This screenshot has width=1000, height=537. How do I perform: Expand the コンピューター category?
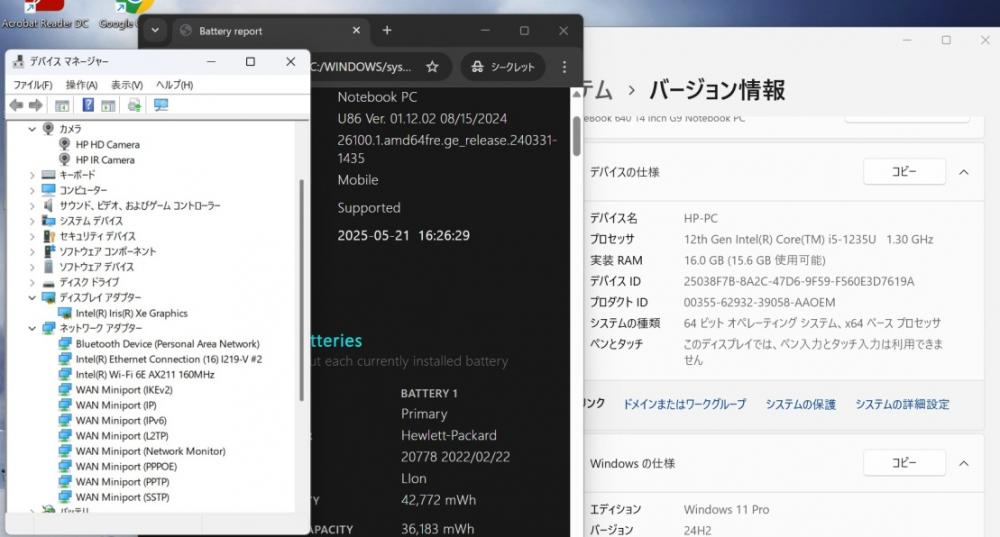pyautogui.click(x=32, y=191)
